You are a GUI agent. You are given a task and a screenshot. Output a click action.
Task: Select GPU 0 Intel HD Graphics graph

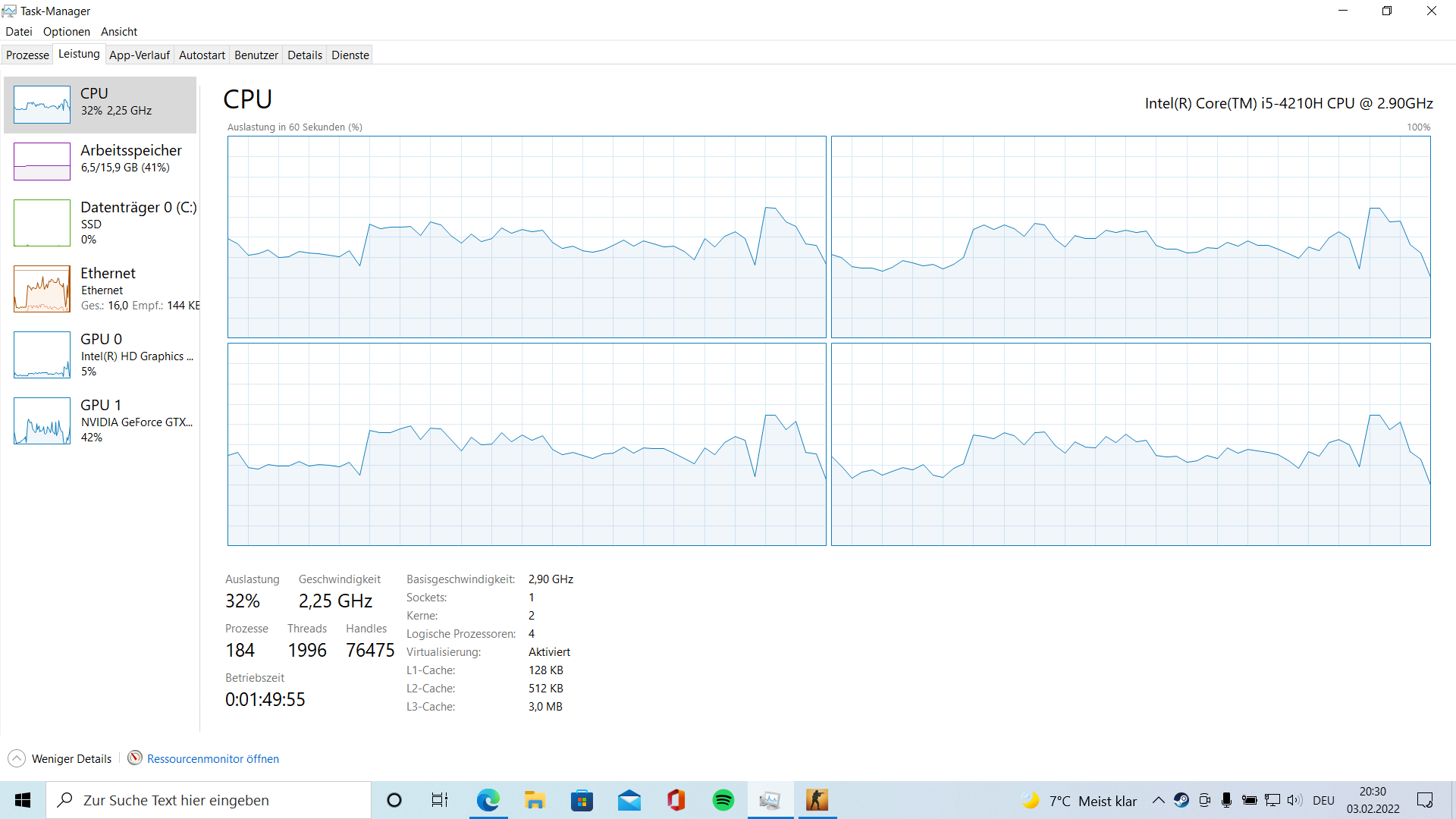42,355
